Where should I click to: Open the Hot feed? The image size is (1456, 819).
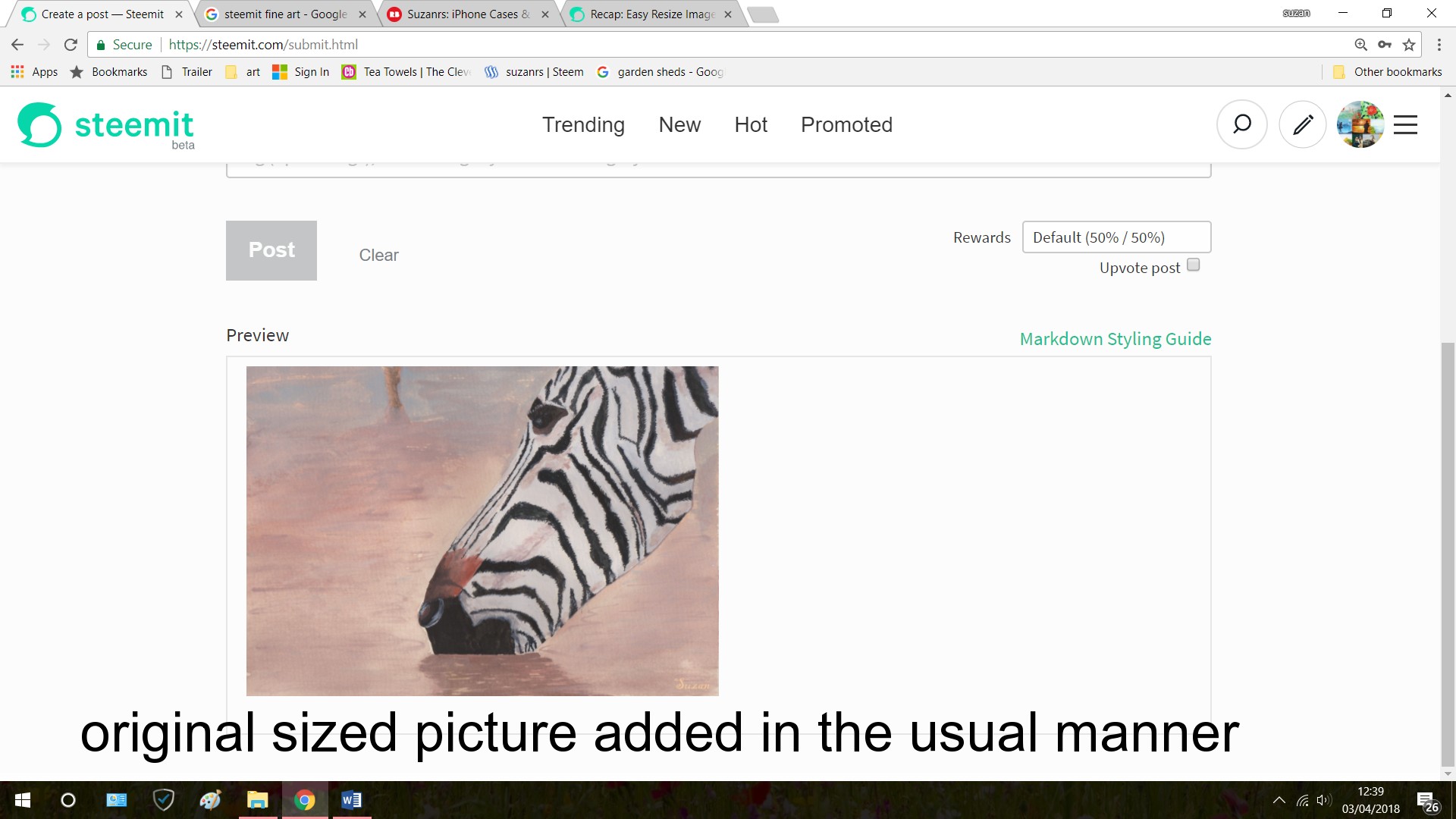(751, 124)
